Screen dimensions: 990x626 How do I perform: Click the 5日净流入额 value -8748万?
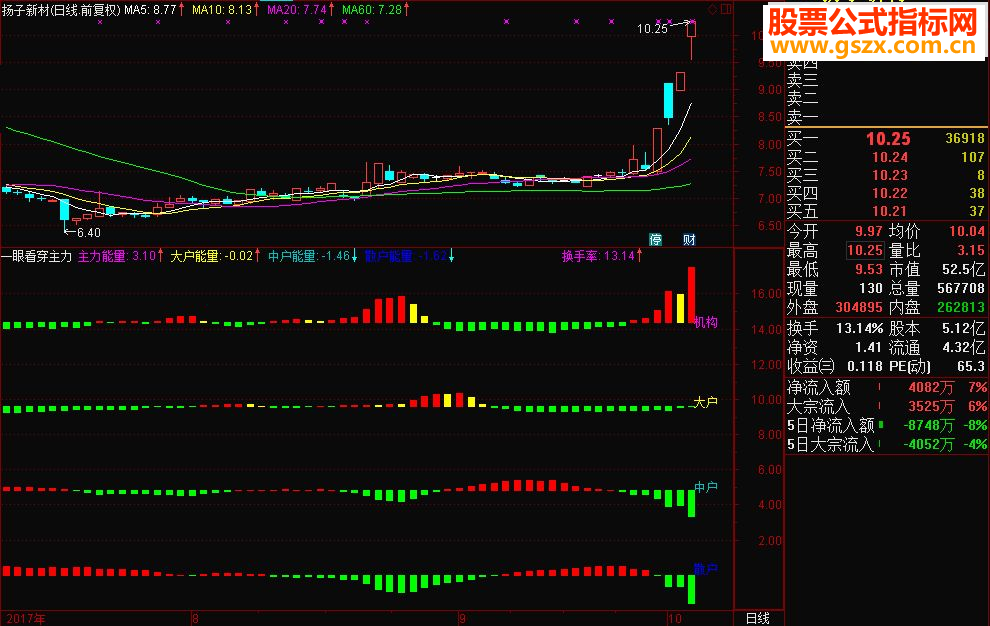929,425
